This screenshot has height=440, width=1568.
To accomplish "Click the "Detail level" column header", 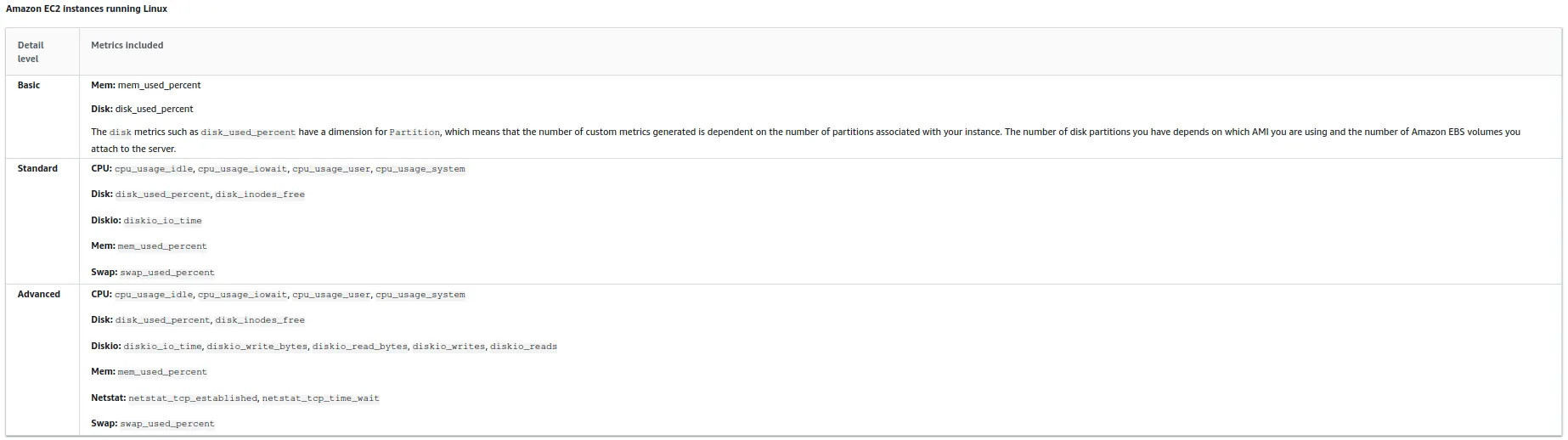I will click(31, 52).
